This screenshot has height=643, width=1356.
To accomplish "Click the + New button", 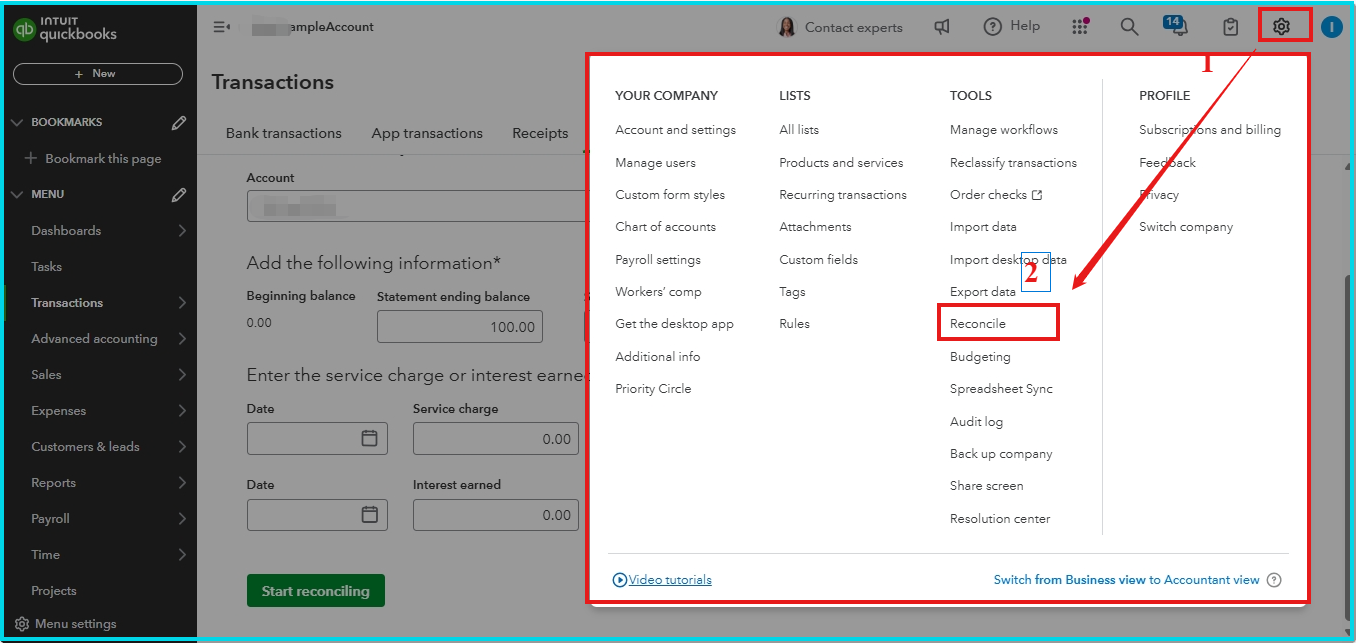I will coord(97,74).
